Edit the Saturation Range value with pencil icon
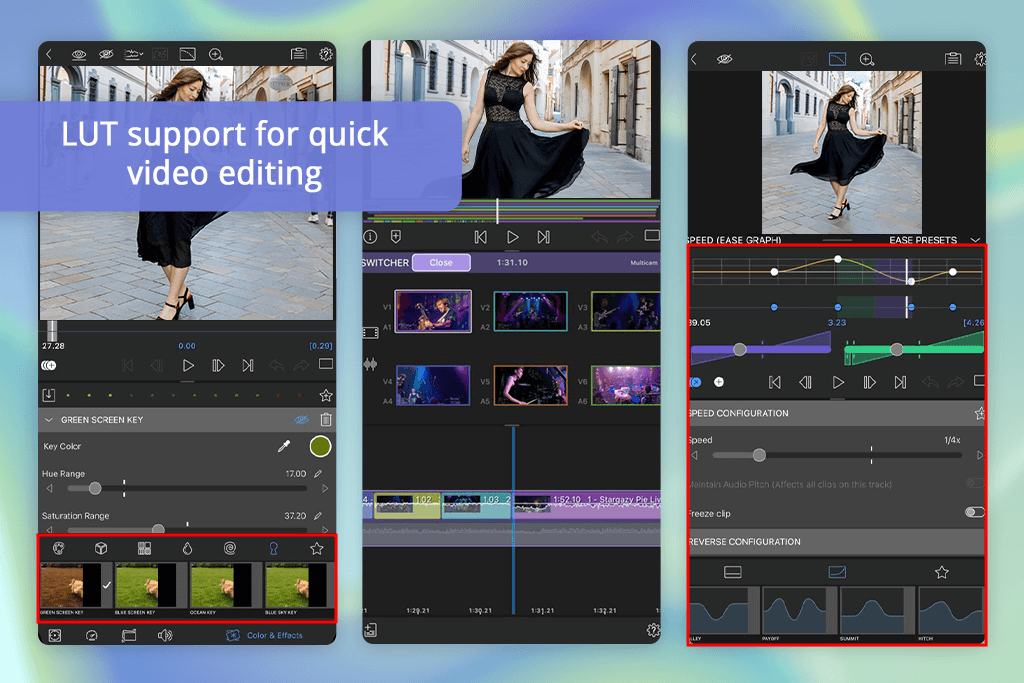The width and height of the screenshot is (1024, 683). [x=318, y=516]
